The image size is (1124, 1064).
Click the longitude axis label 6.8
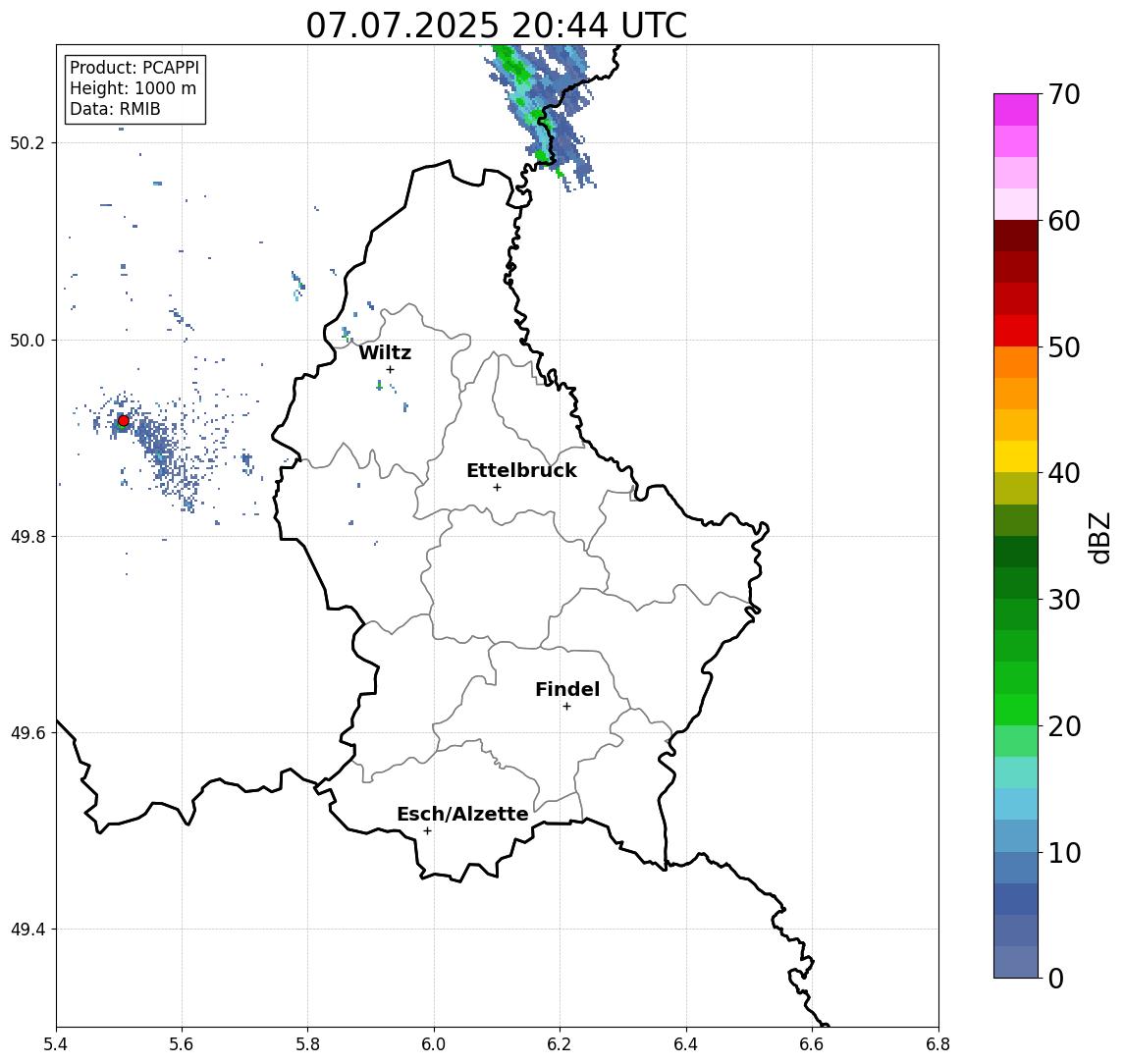click(x=937, y=1044)
